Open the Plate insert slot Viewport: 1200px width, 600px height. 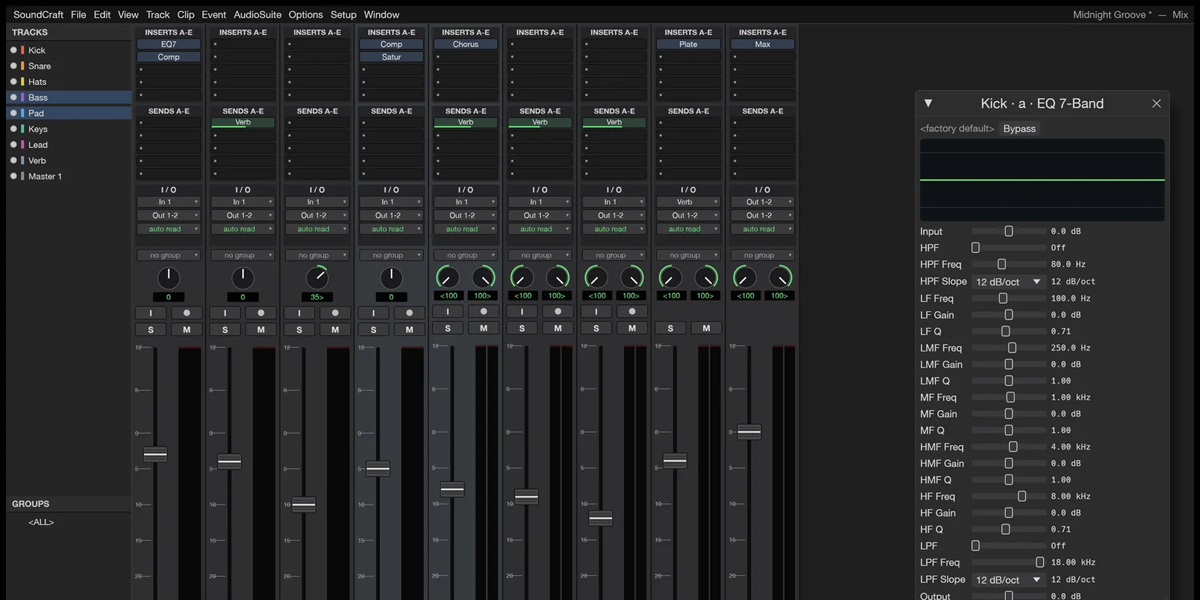pyautogui.click(x=688, y=44)
